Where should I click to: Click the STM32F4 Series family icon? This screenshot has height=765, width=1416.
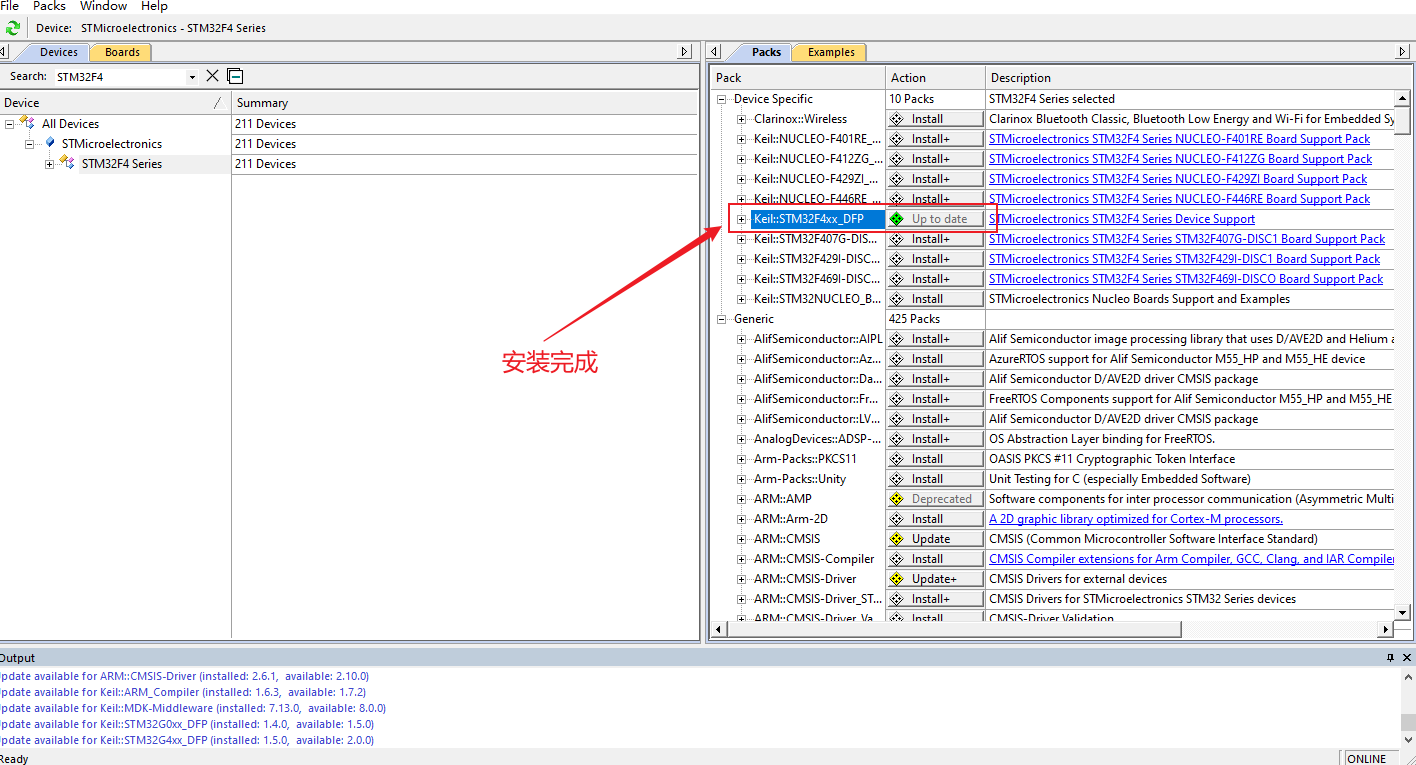tap(67, 163)
